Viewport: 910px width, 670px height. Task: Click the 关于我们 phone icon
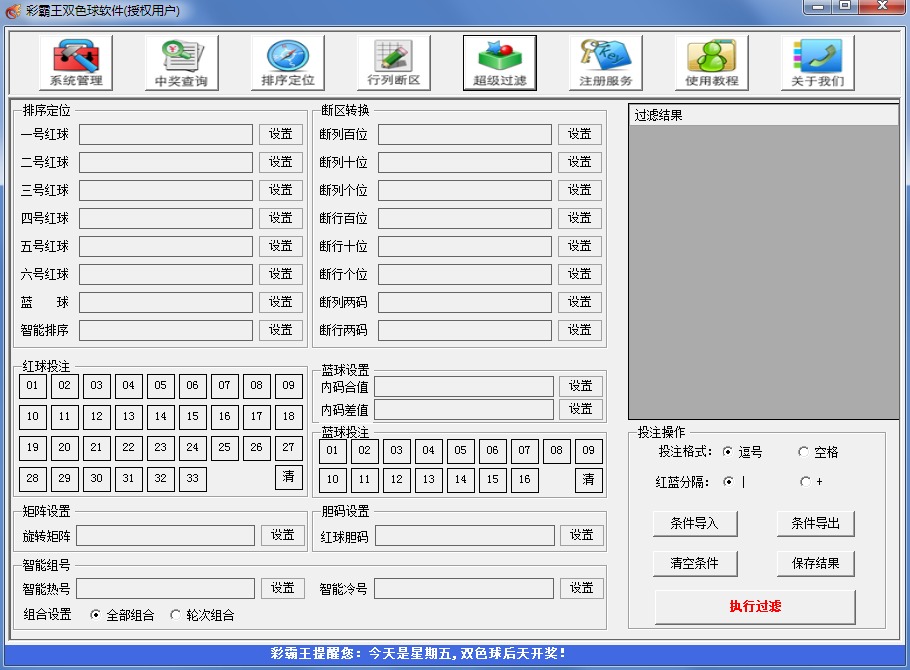pos(818,62)
